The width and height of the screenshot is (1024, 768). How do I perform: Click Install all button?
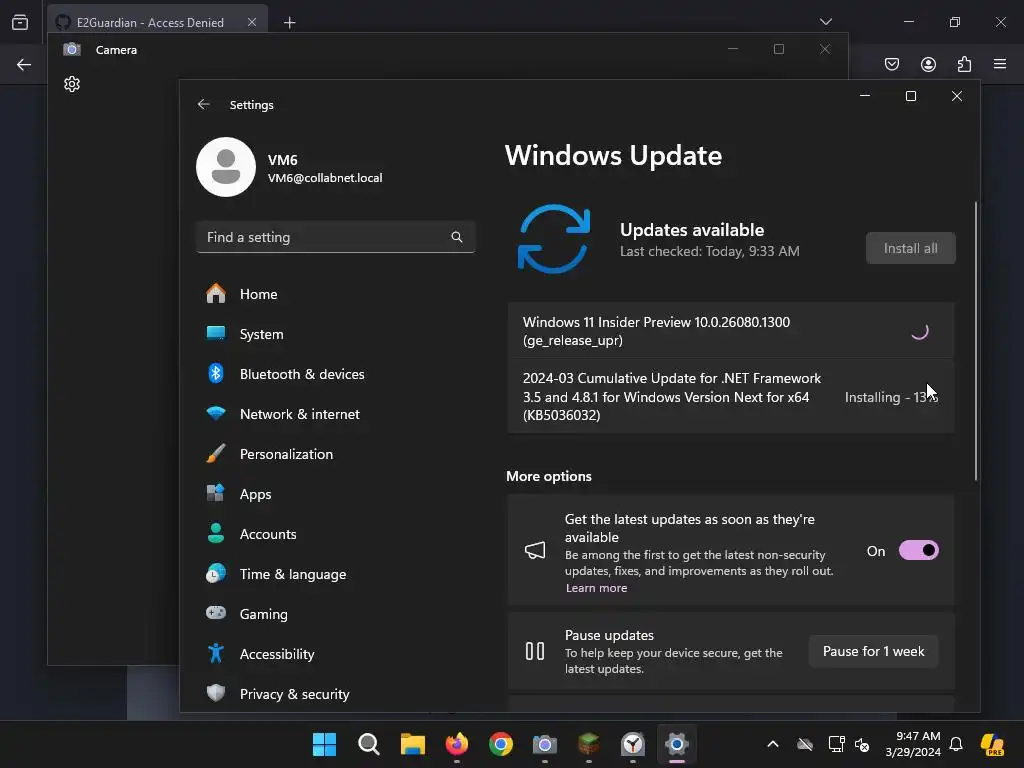click(910, 248)
